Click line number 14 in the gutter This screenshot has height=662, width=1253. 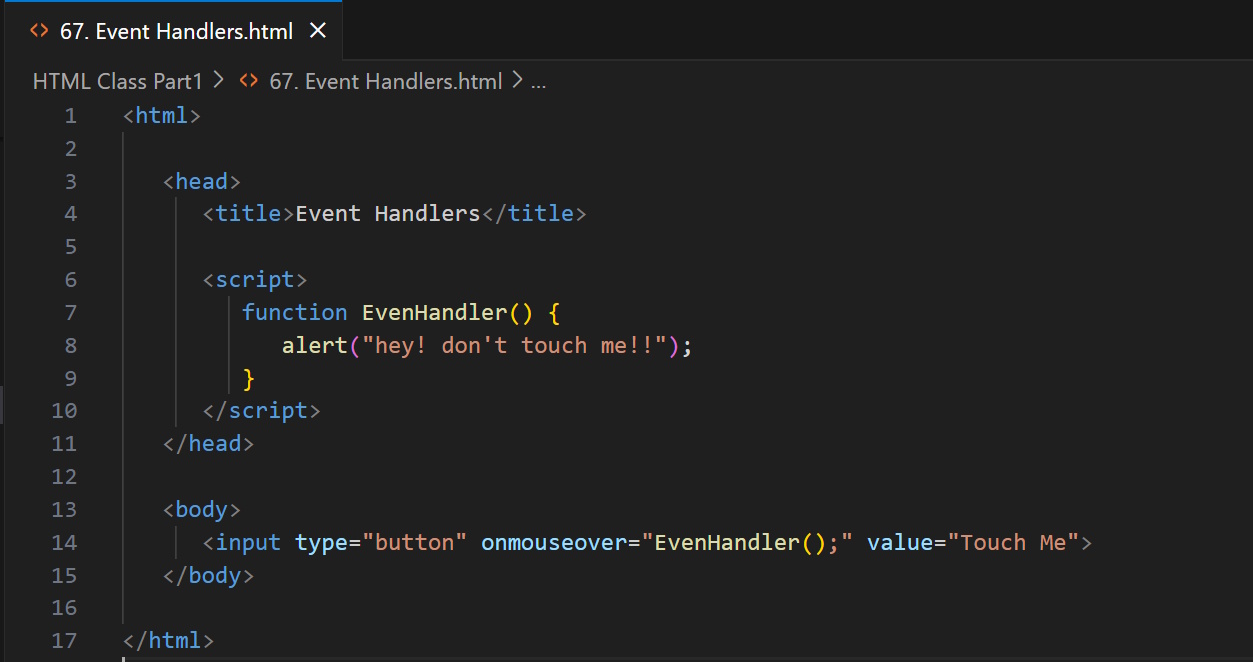click(64, 542)
